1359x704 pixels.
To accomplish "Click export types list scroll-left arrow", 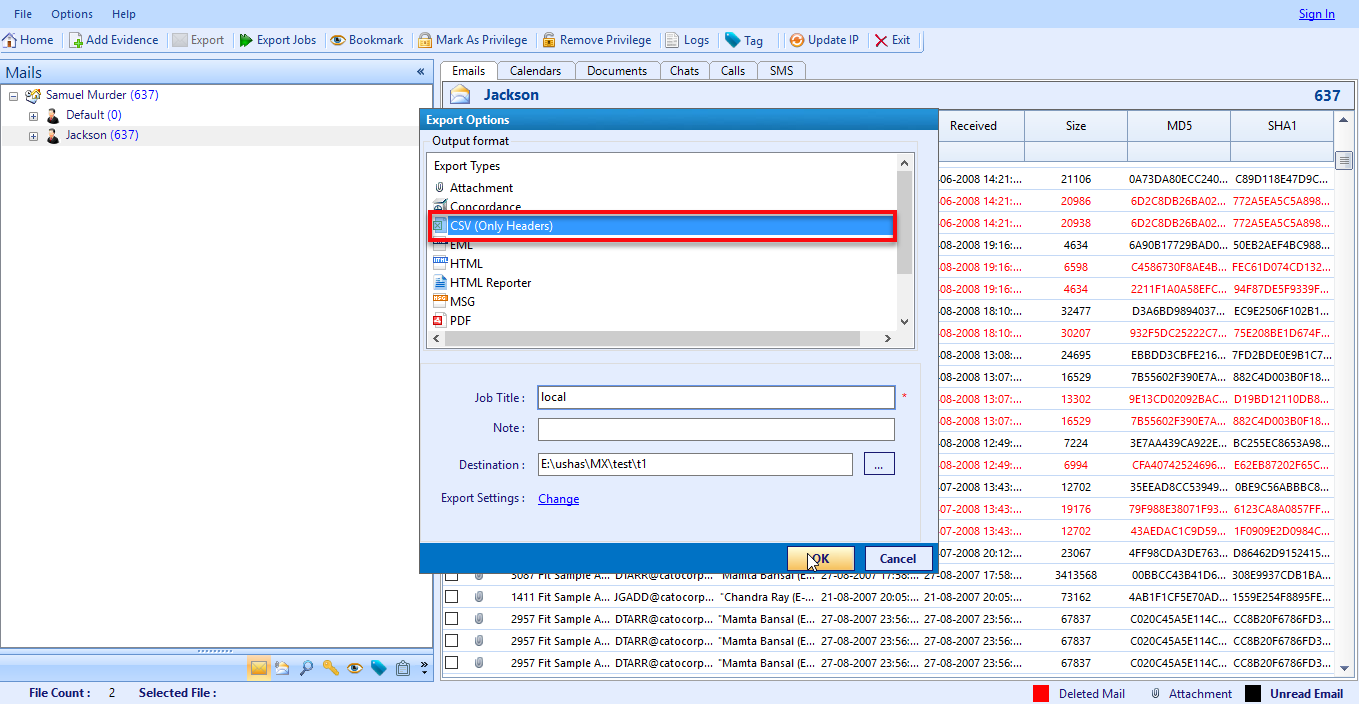I will pos(437,339).
